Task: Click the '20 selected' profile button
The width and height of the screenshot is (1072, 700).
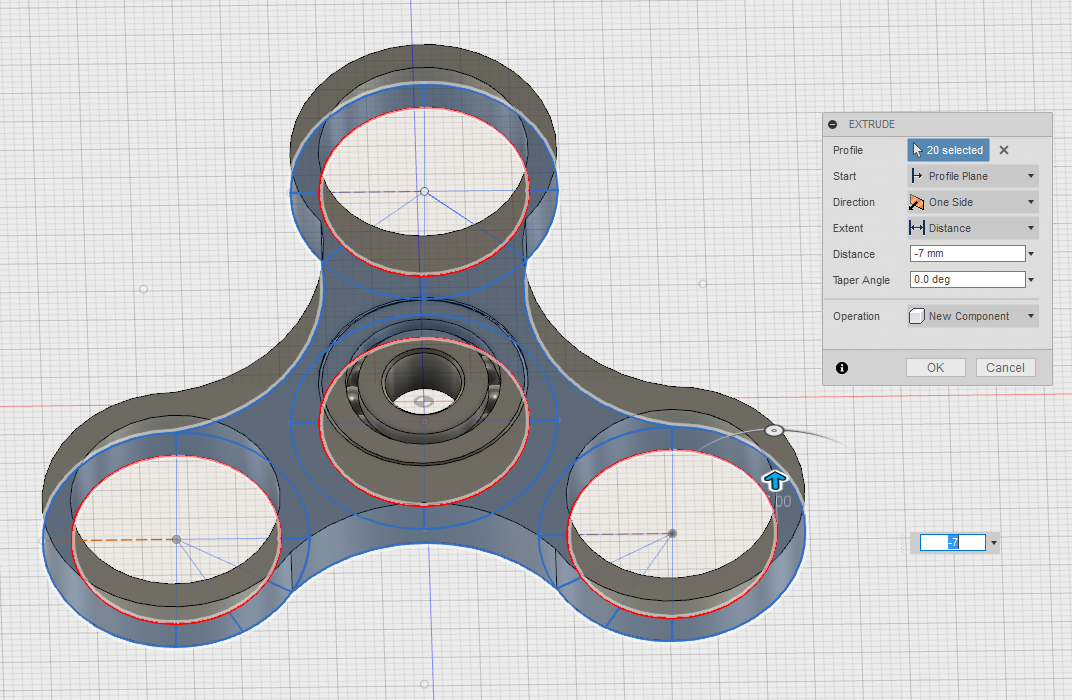Action: click(x=948, y=150)
